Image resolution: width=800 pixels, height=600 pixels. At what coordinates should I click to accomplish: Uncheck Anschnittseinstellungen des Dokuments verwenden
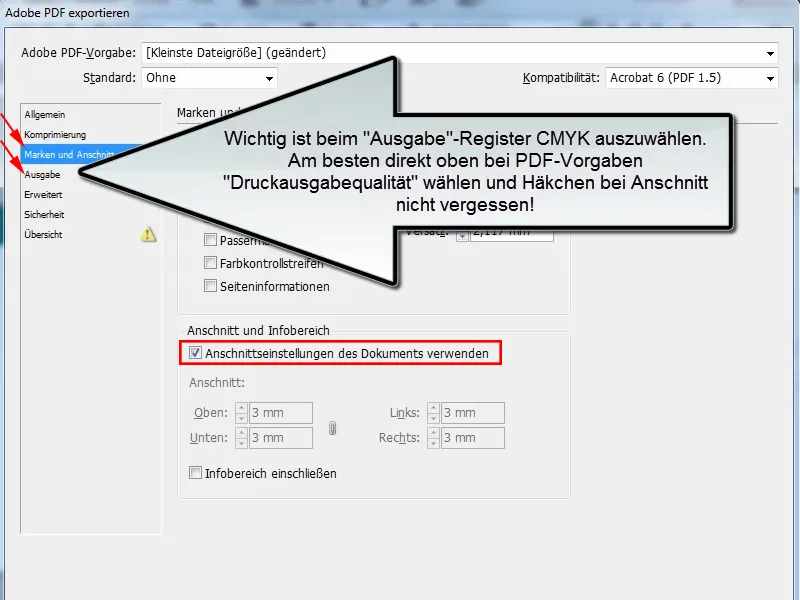tap(195, 353)
